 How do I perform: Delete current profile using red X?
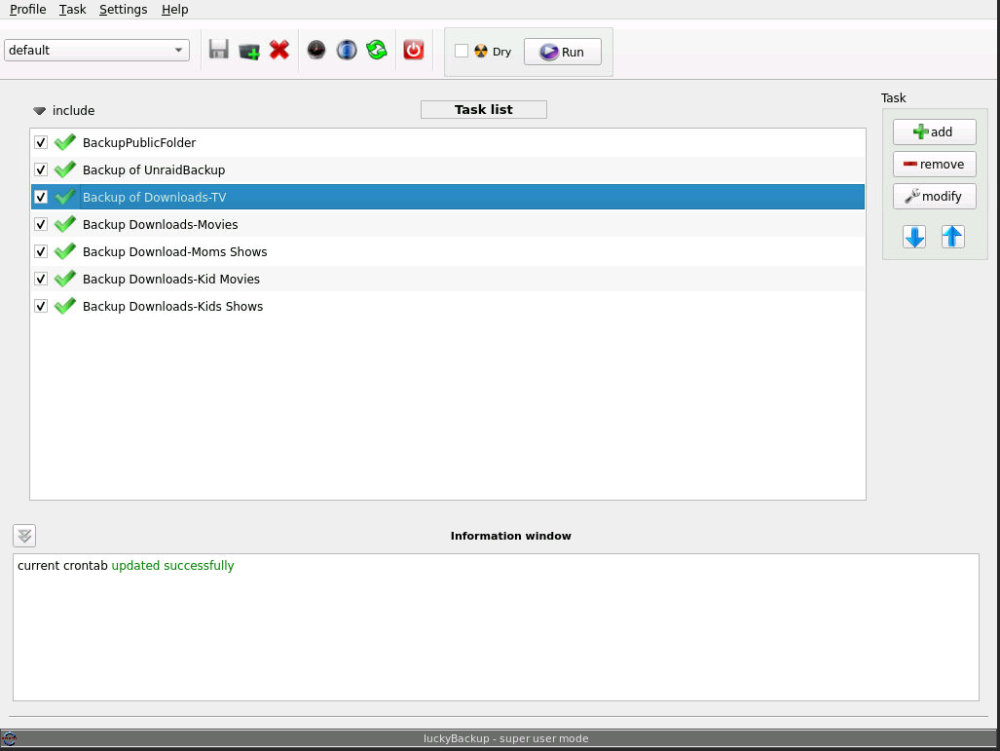click(279, 50)
